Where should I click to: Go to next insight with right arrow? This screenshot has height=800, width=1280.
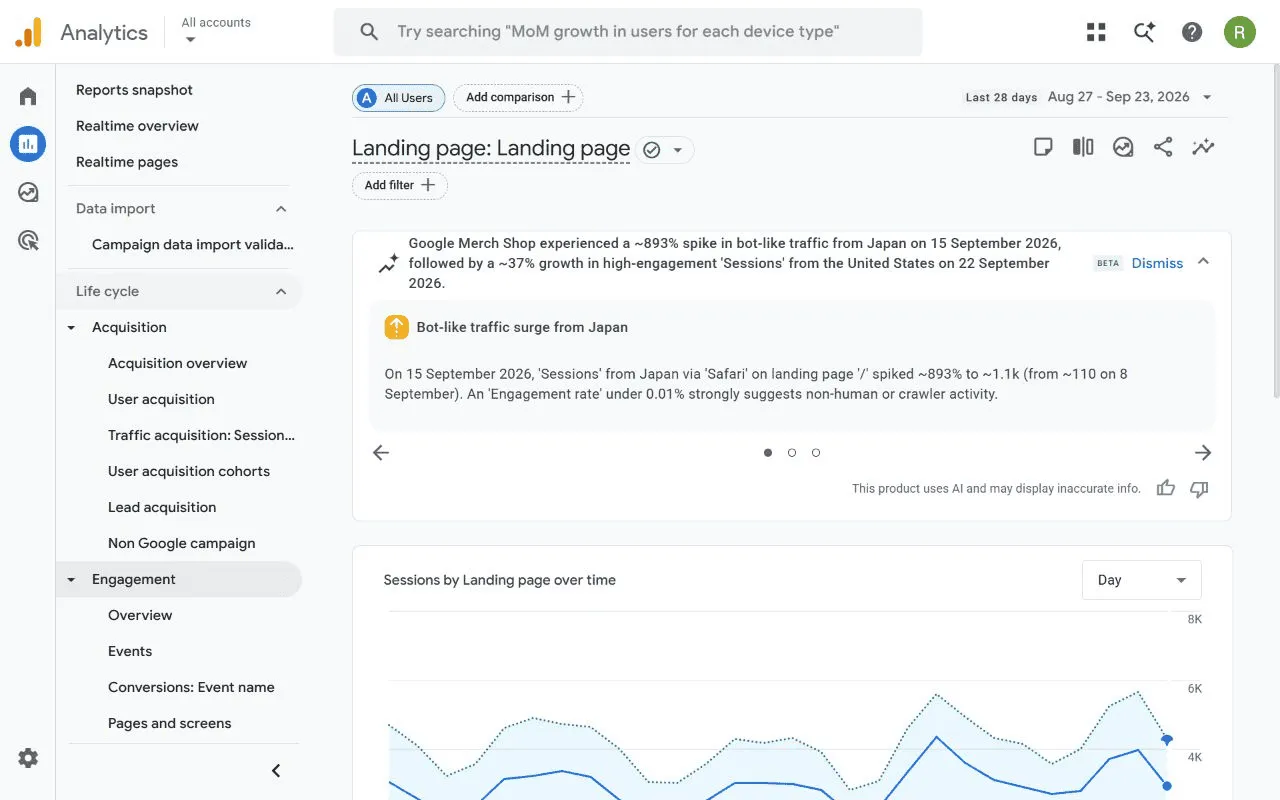pos(1203,453)
